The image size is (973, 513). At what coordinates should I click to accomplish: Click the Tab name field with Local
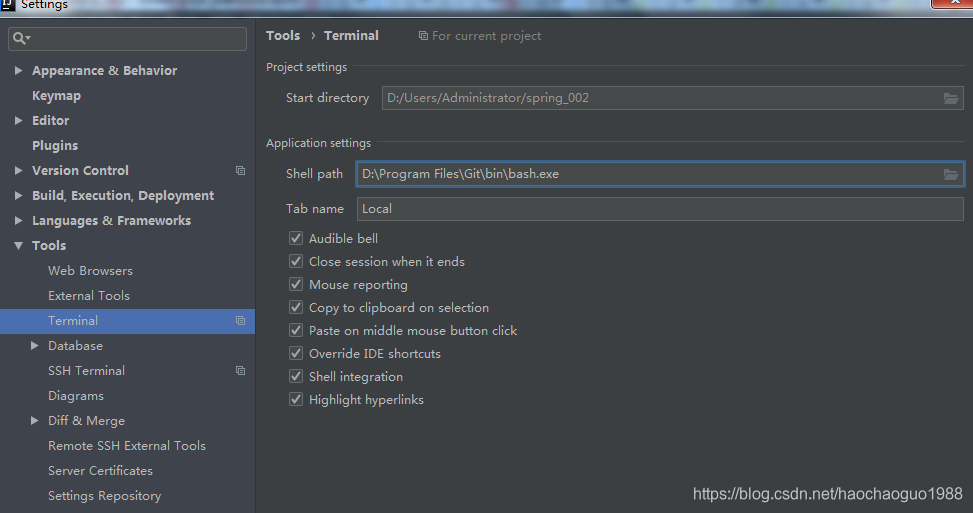(x=660, y=209)
